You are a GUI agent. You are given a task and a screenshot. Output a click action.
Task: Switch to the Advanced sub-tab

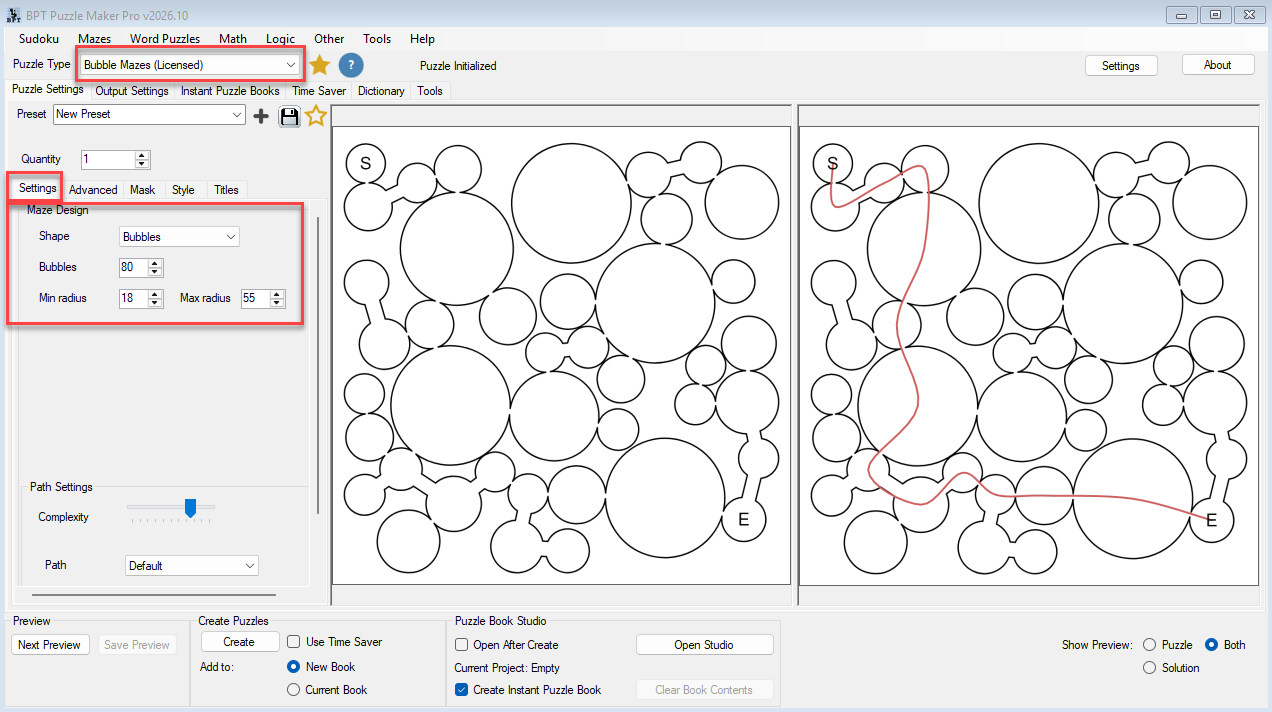93,190
